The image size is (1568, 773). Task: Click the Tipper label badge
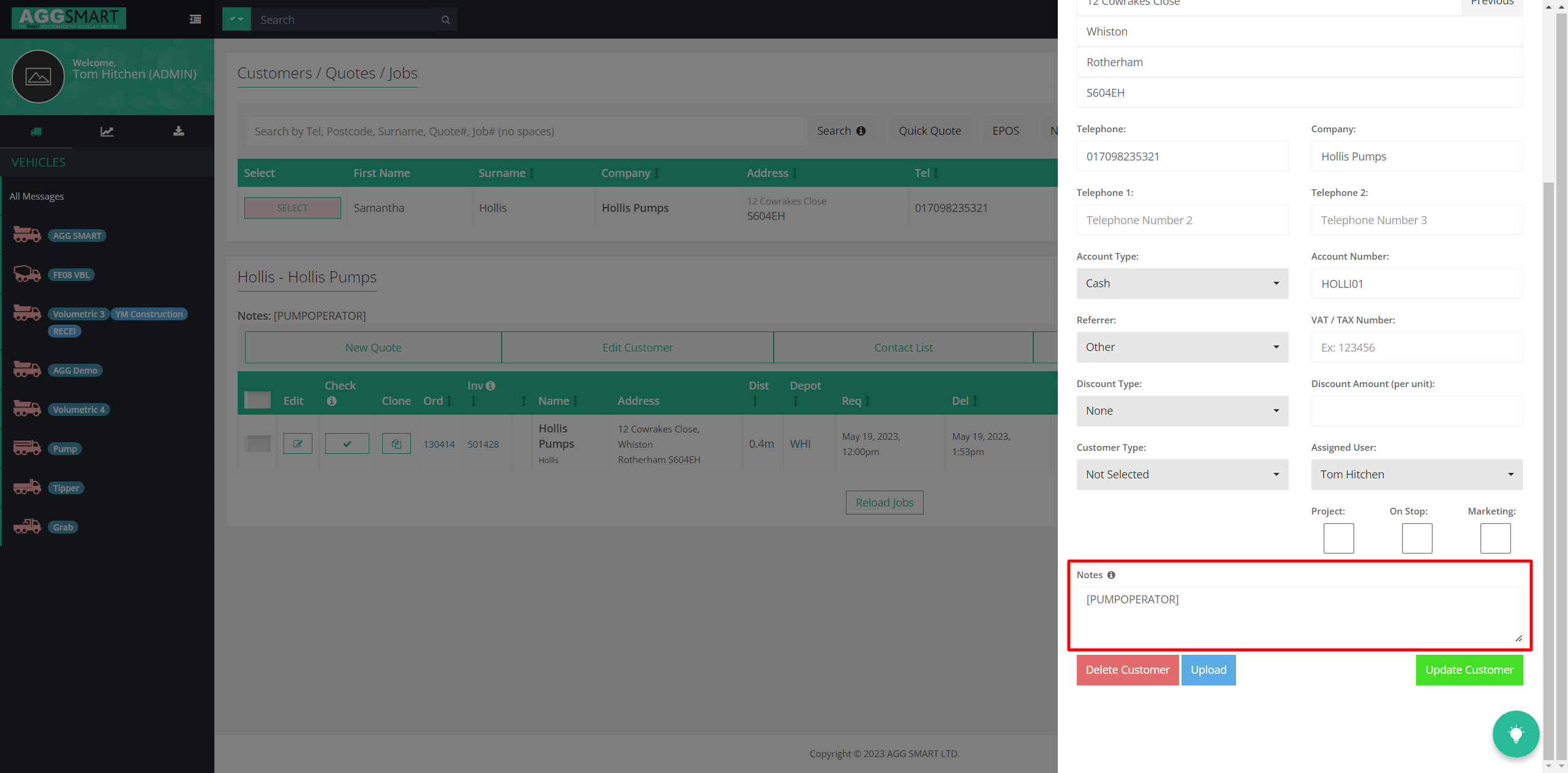(66, 488)
